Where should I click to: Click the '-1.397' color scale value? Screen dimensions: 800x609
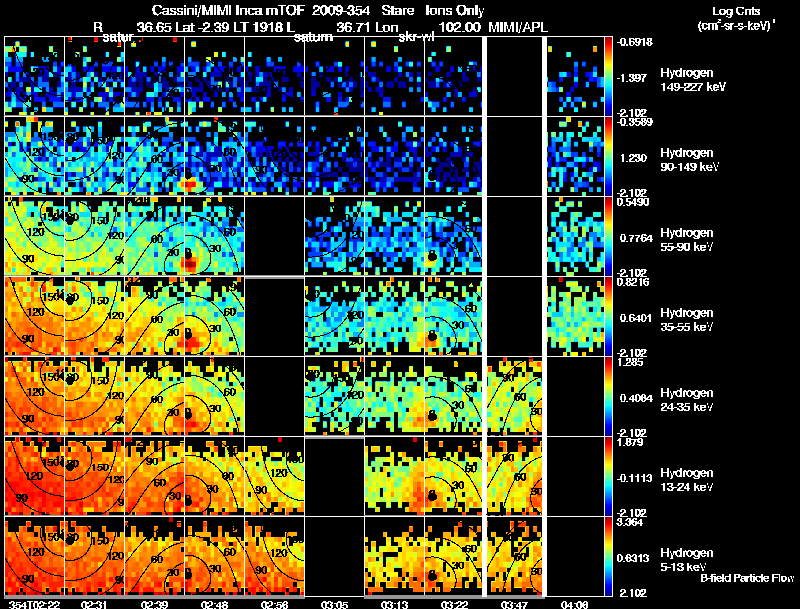633,78
